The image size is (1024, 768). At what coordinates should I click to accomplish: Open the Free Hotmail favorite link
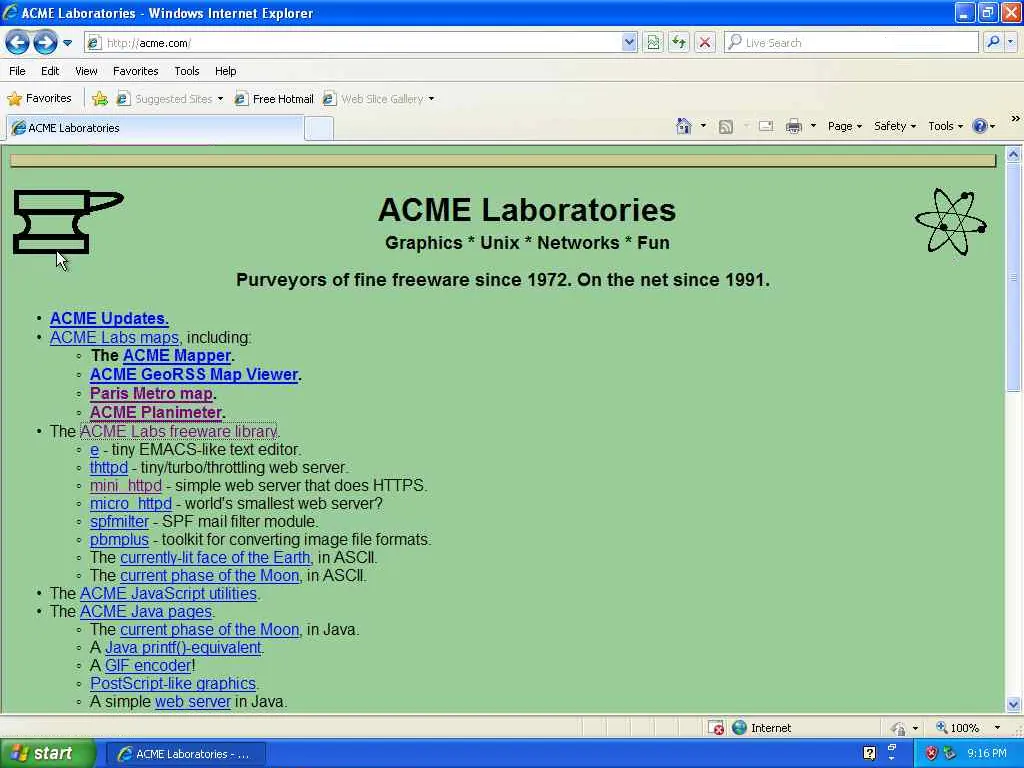pos(274,99)
